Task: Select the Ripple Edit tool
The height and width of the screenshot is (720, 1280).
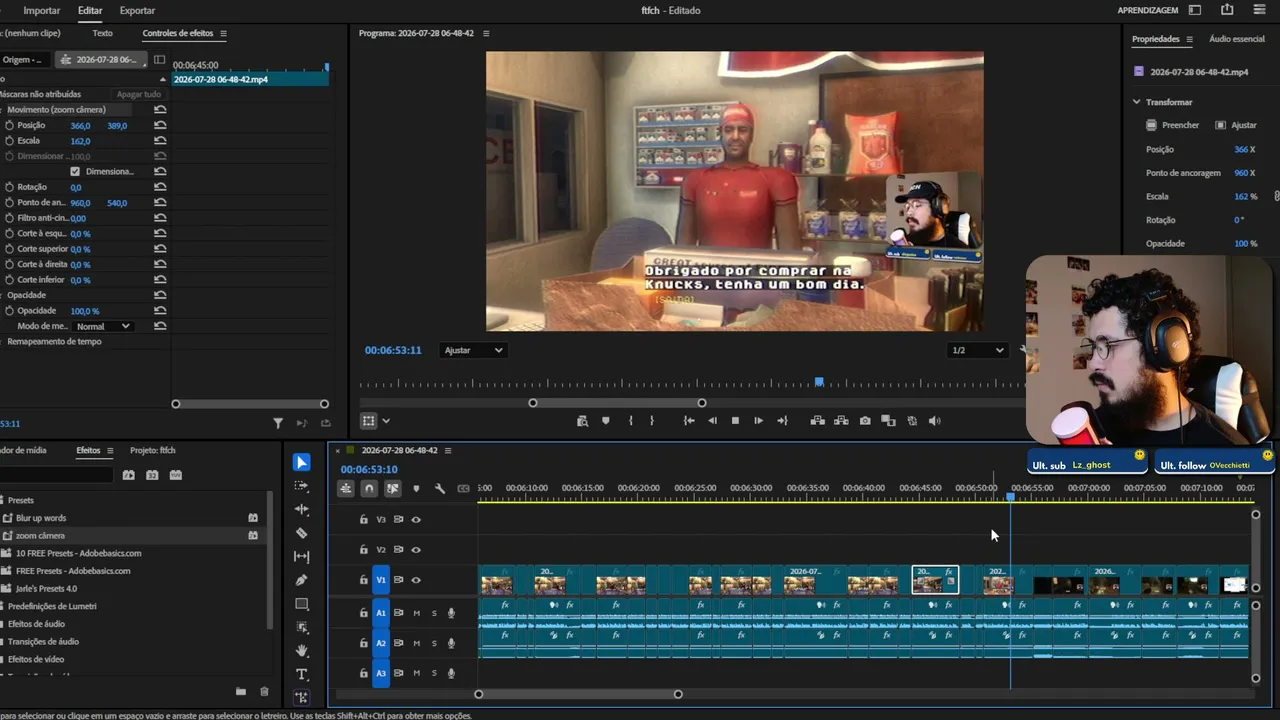Action: point(302,510)
